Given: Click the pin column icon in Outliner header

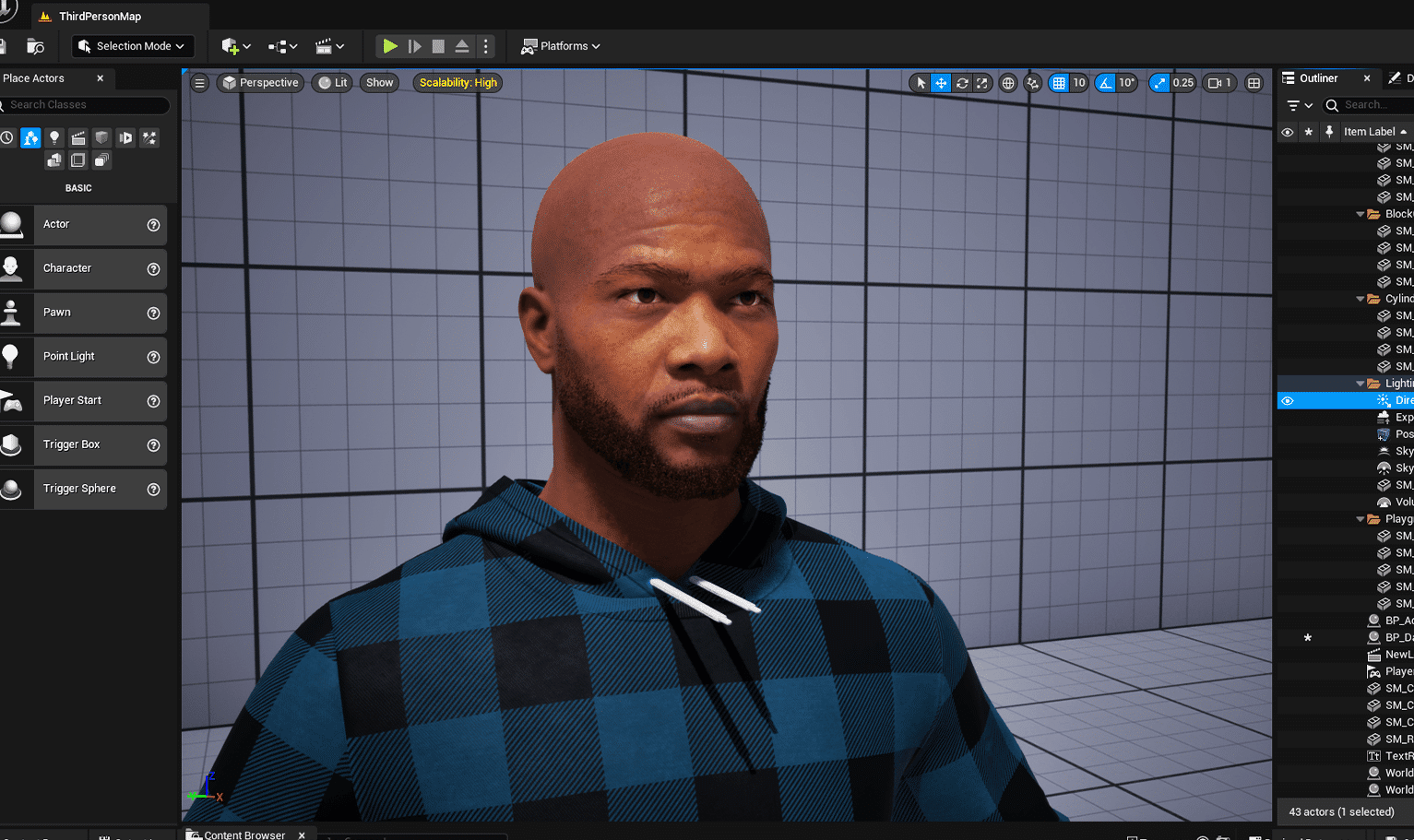Looking at the screenshot, I should click(1329, 132).
